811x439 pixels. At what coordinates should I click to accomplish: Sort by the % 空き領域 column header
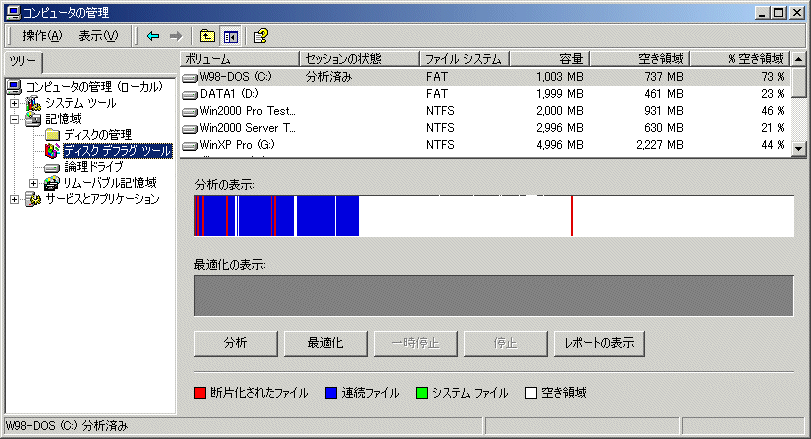click(x=740, y=59)
